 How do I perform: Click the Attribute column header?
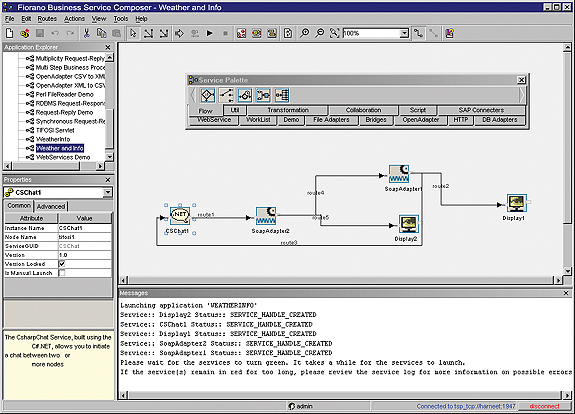pos(31,219)
